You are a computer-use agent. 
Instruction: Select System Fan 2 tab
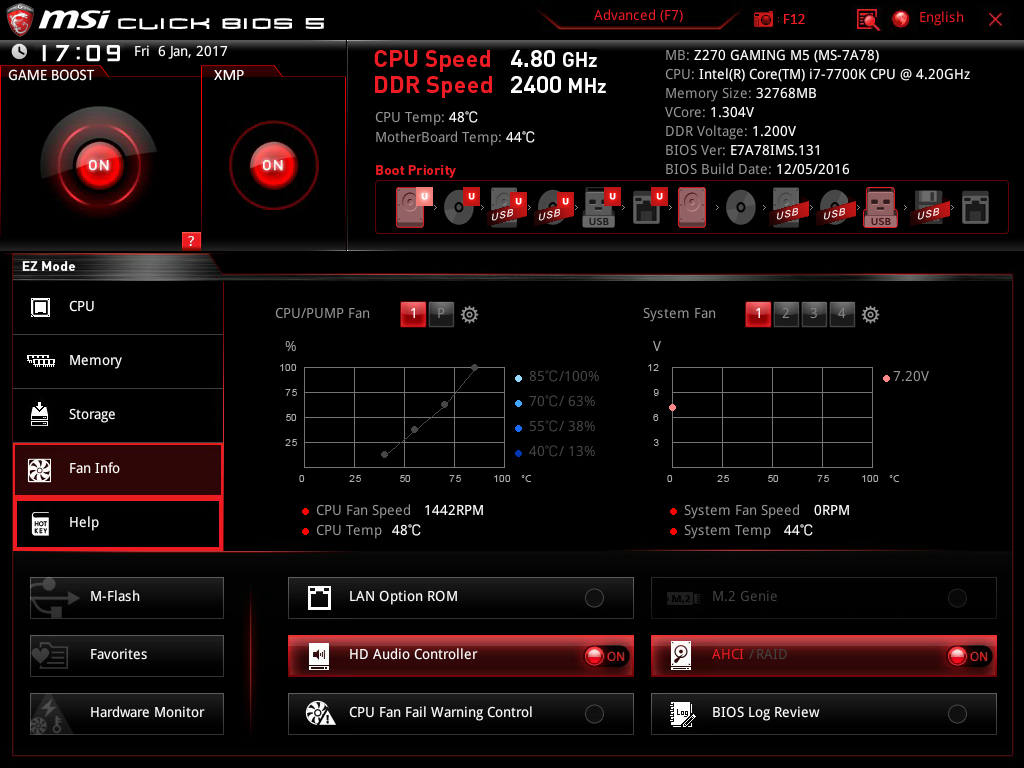point(786,314)
